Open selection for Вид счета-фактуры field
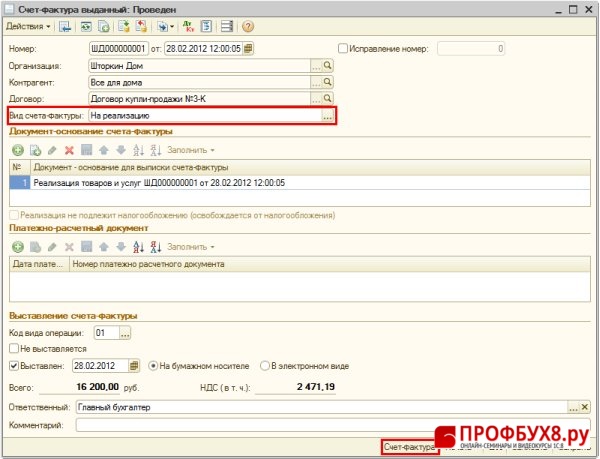 (326, 117)
